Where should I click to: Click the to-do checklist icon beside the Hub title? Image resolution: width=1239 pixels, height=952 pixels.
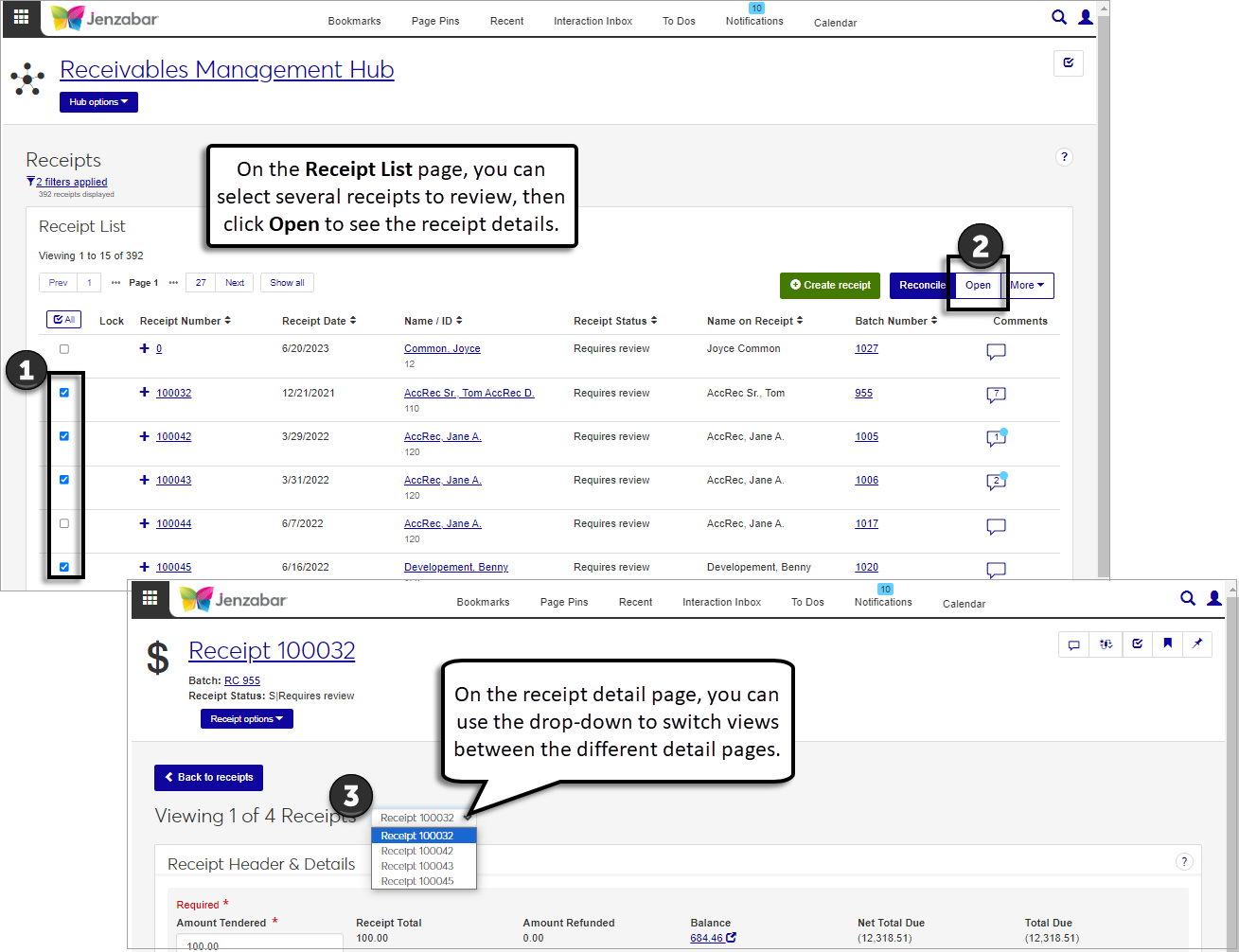[1069, 63]
